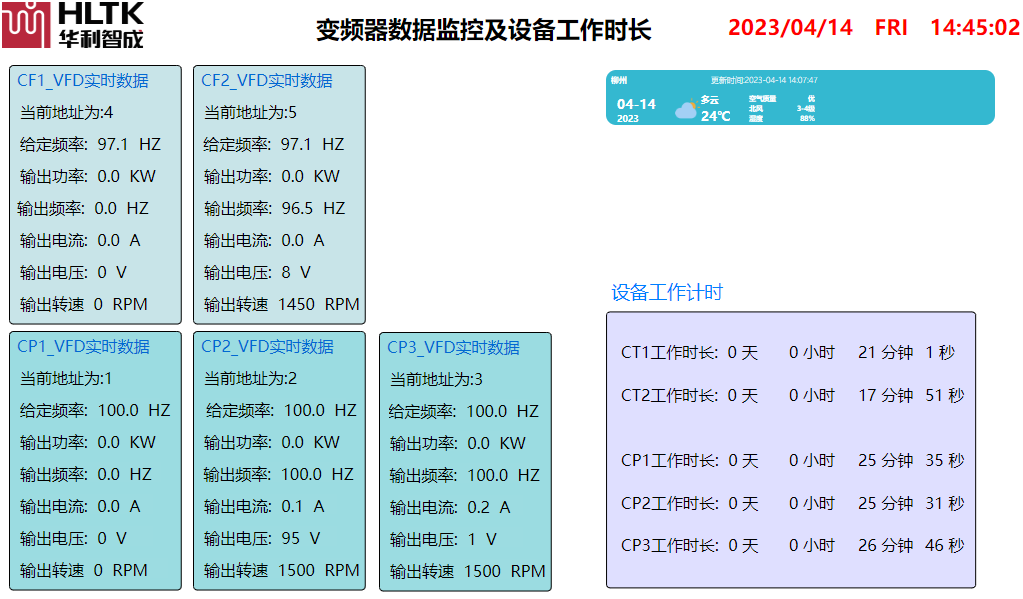Click the 24℃ temperature reading

tap(715, 116)
